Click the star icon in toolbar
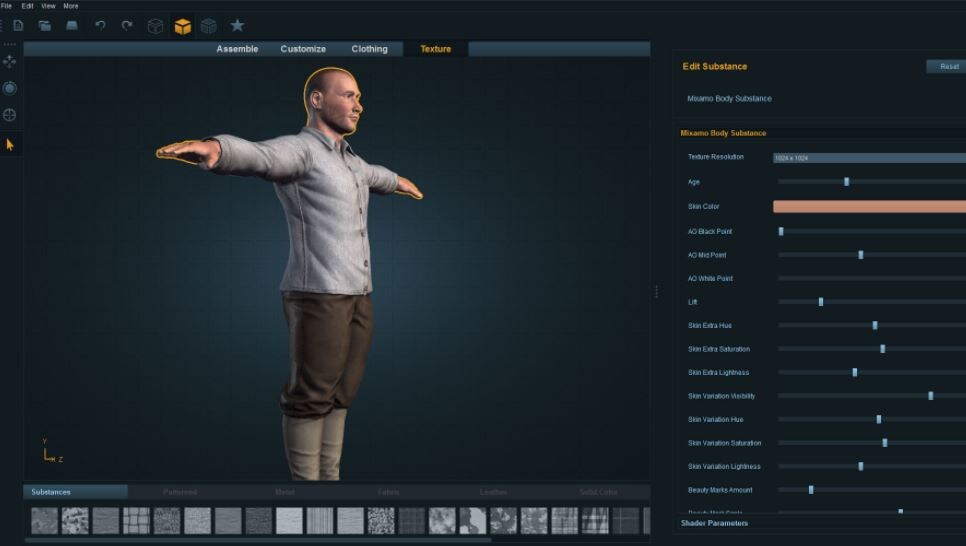 pyautogui.click(x=237, y=25)
